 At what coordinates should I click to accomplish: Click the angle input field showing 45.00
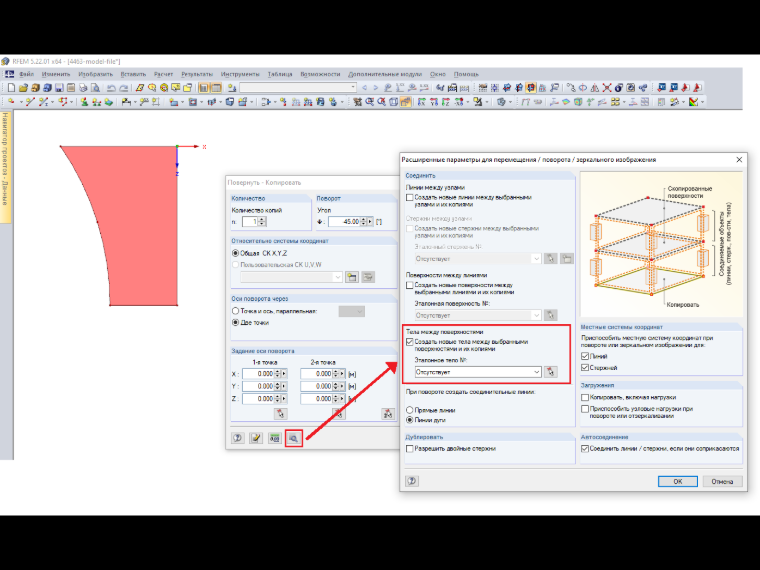point(344,222)
